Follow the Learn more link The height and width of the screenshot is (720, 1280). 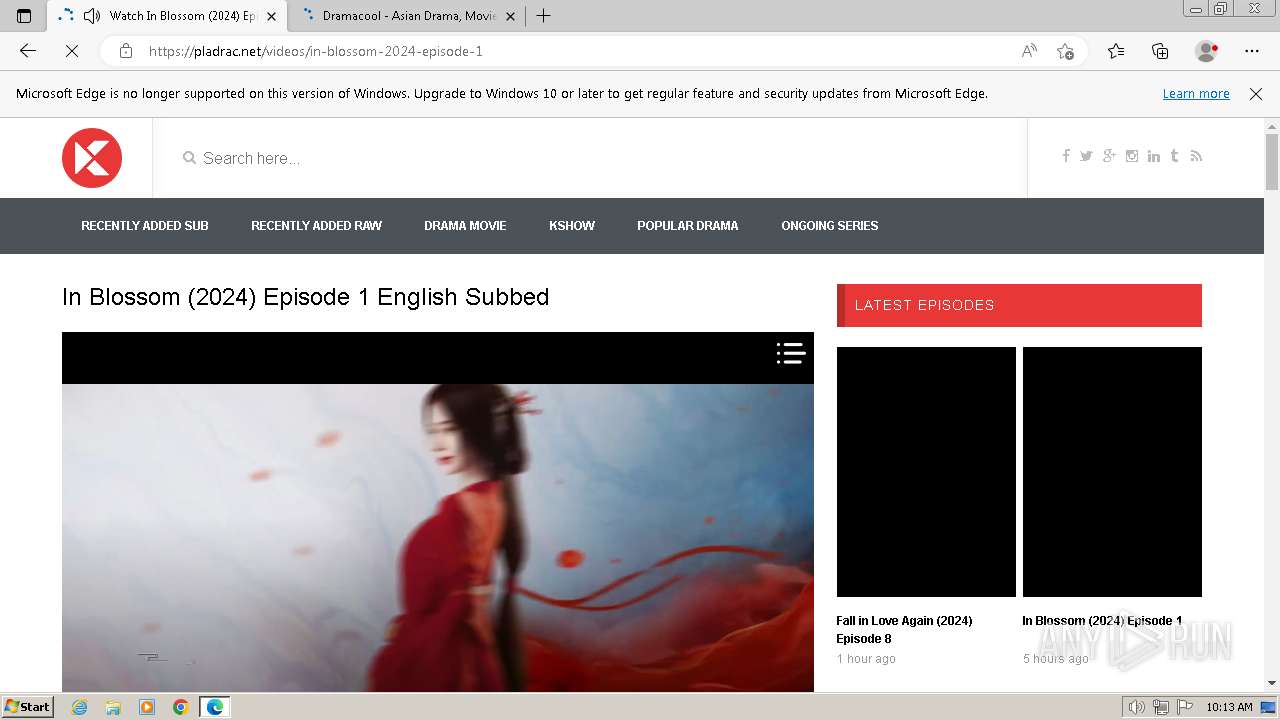coord(1196,94)
